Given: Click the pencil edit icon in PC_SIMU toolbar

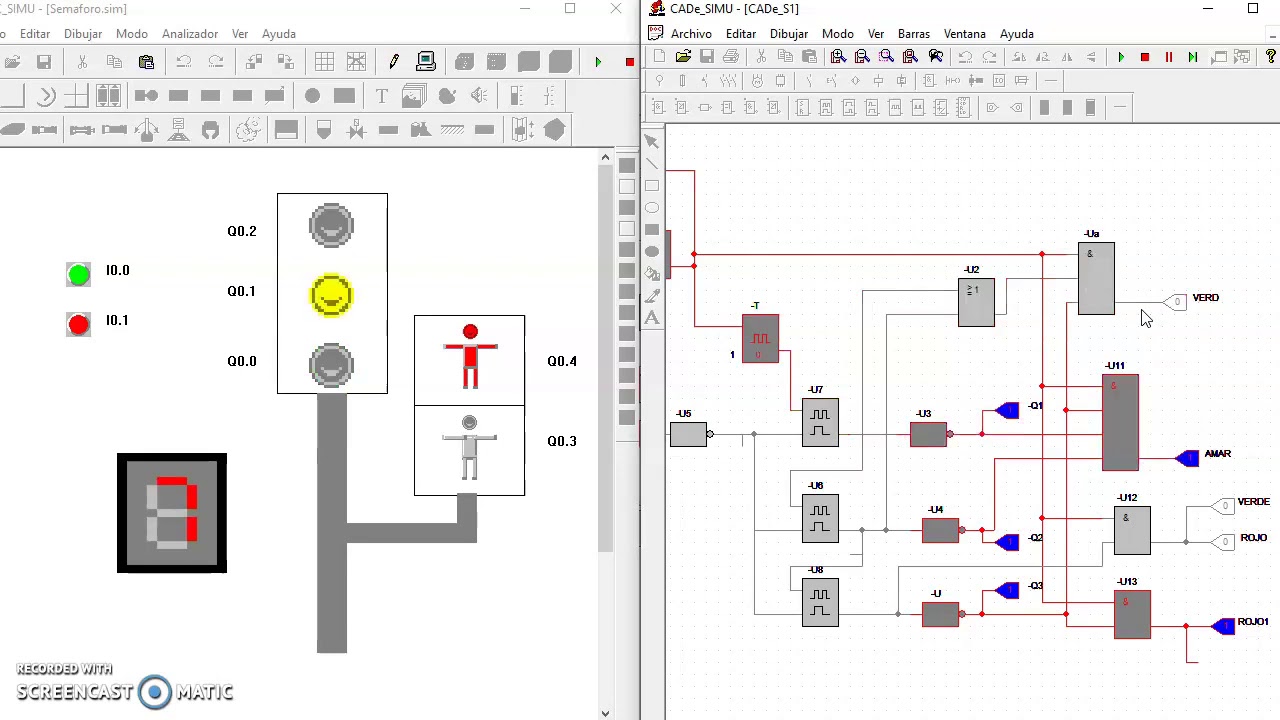Looking at the screenshot, I should [394, 62].
